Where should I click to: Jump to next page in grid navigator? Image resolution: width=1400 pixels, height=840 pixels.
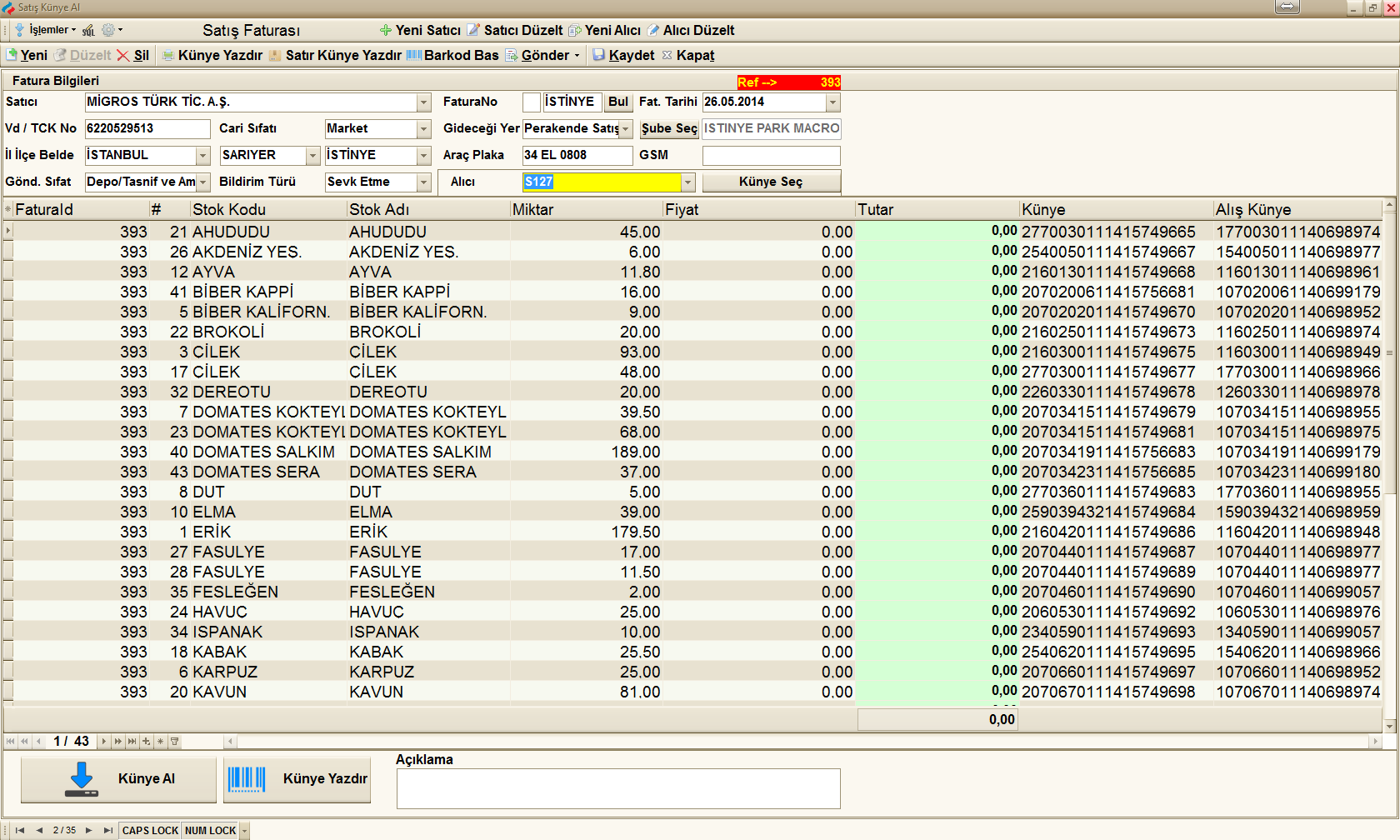117,741
